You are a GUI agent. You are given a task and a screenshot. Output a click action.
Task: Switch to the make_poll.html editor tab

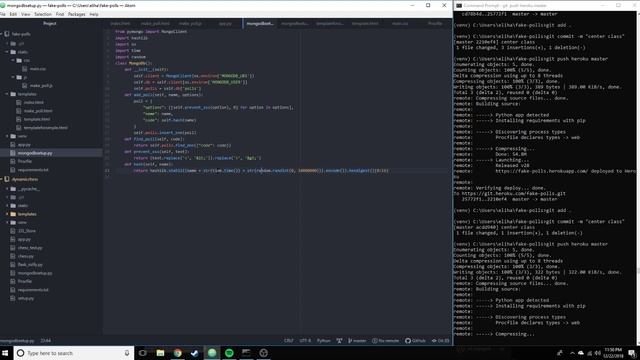(155, 24)
